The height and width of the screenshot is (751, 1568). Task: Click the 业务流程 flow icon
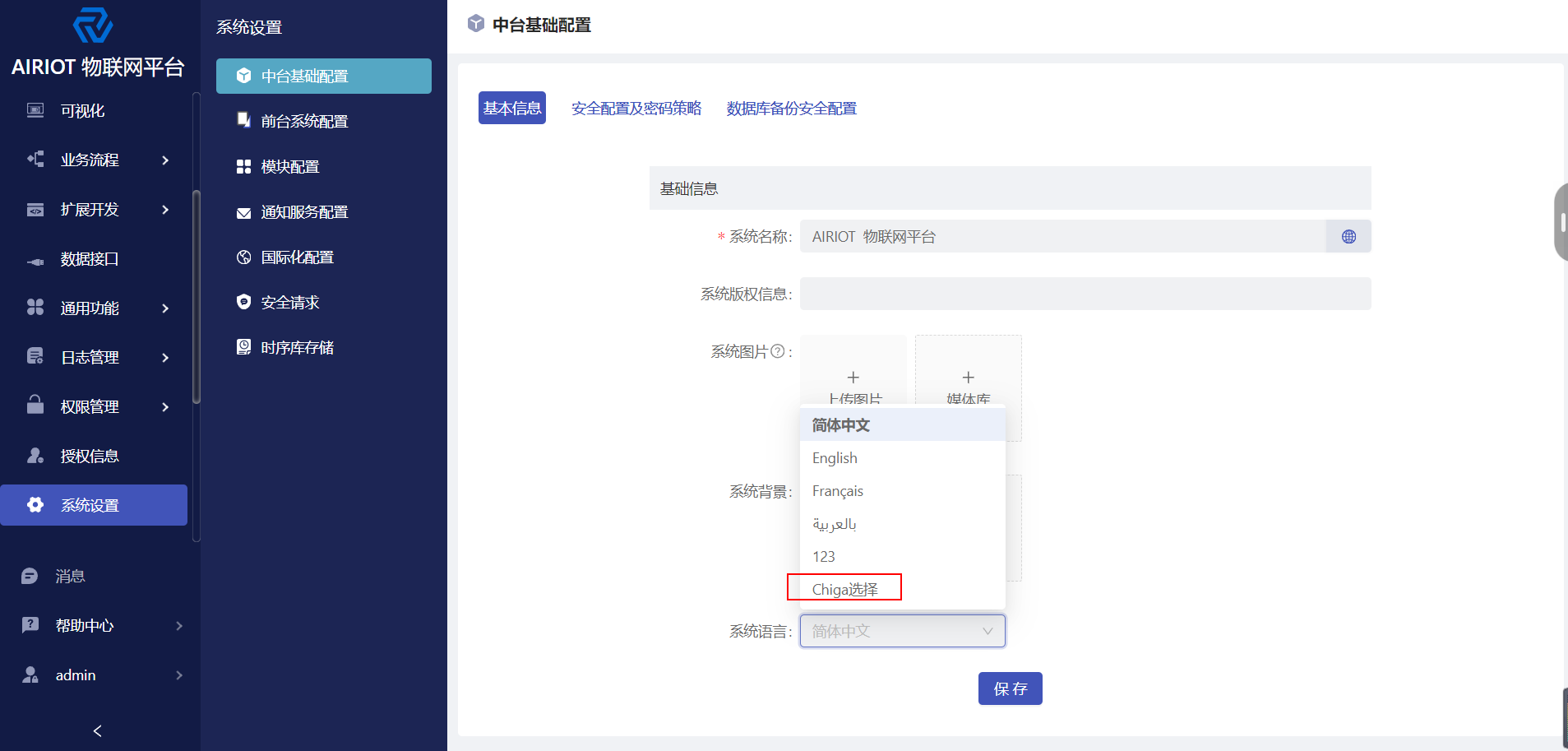click(35, 160)
